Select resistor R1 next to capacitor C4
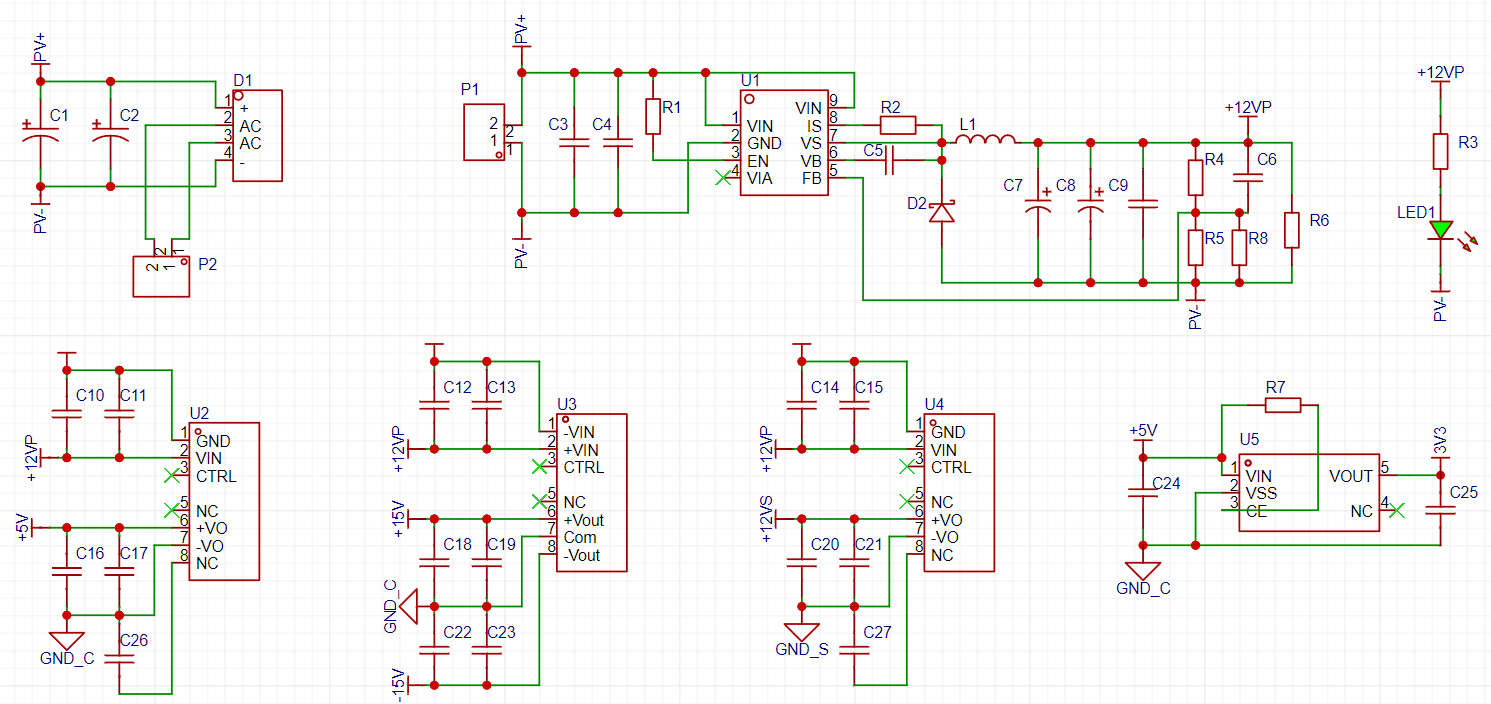Image resolution: width=1491 pixels, height=704 pixels. [x=653, y=116]
